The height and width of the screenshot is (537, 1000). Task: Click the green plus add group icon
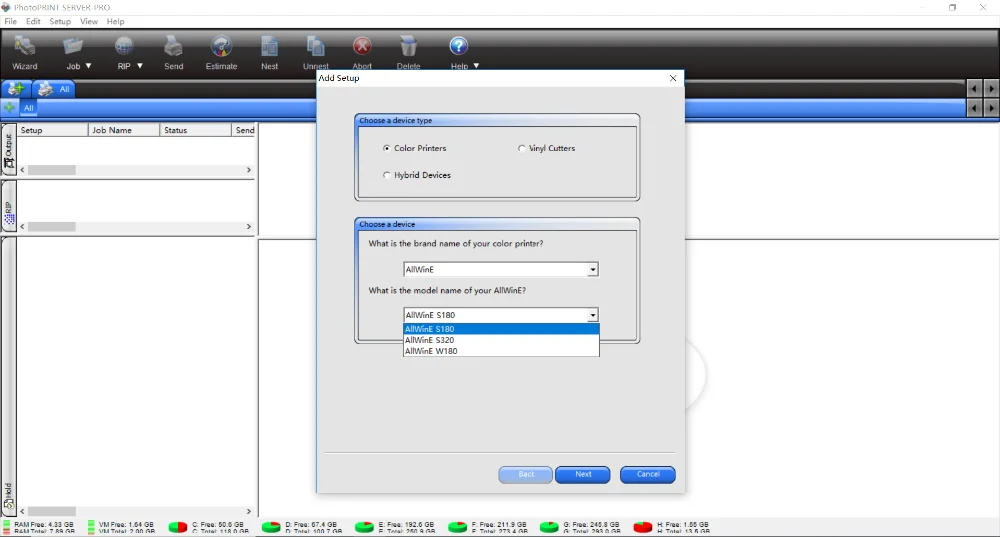pos(10,108)
